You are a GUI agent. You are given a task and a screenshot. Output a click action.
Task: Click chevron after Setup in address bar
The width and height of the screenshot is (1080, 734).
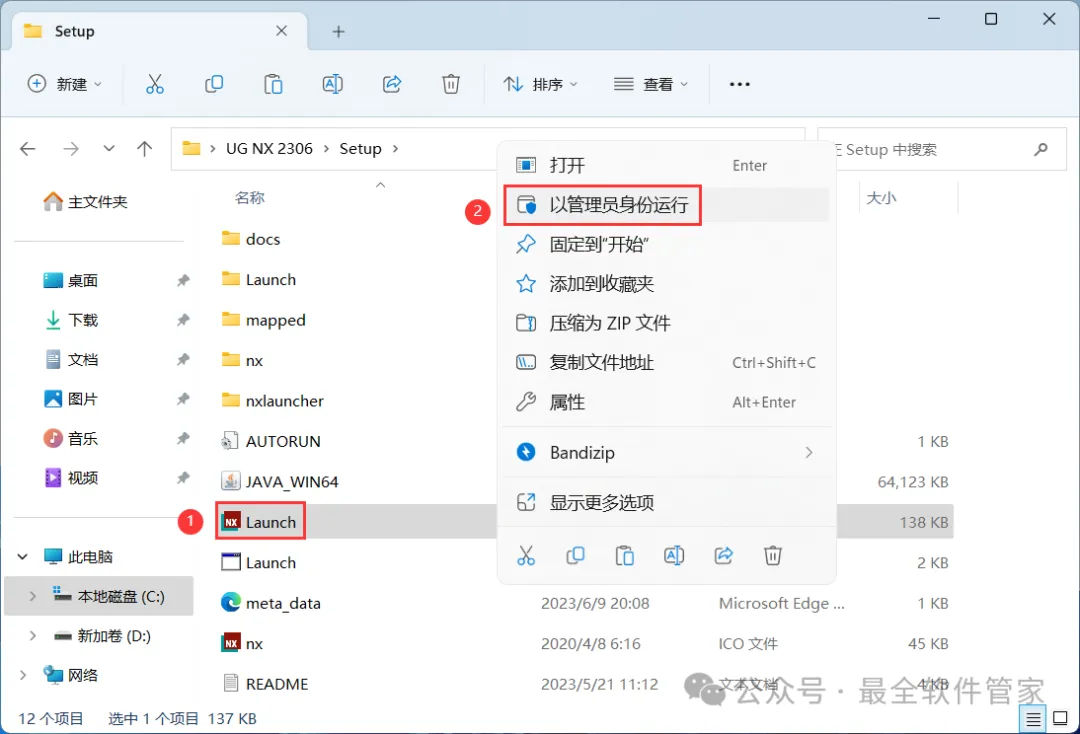coord(395,149)
